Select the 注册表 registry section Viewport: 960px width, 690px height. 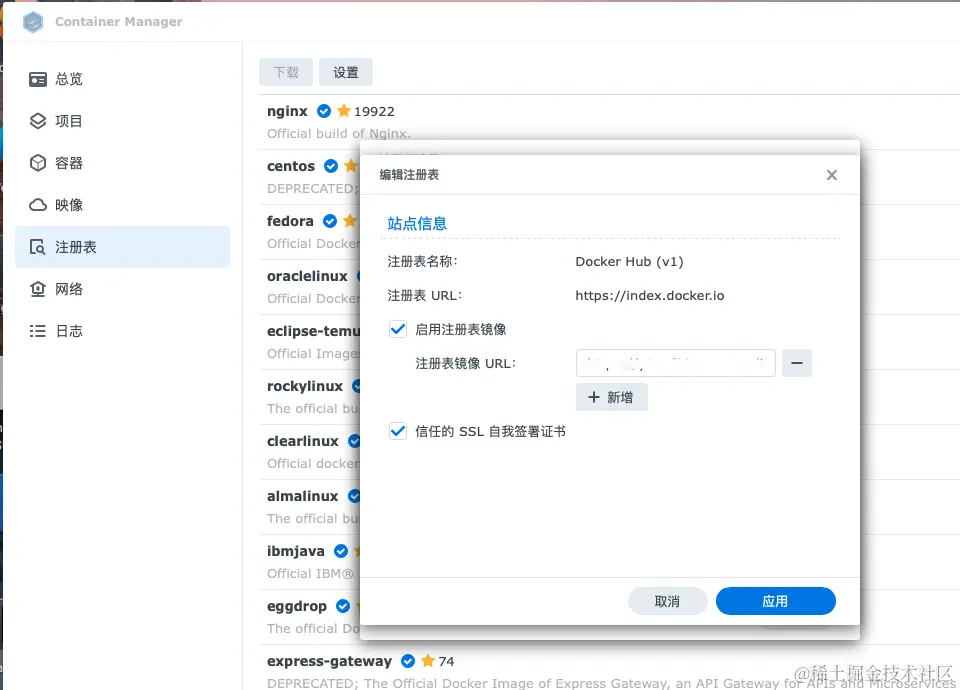[x=122, y=247]
